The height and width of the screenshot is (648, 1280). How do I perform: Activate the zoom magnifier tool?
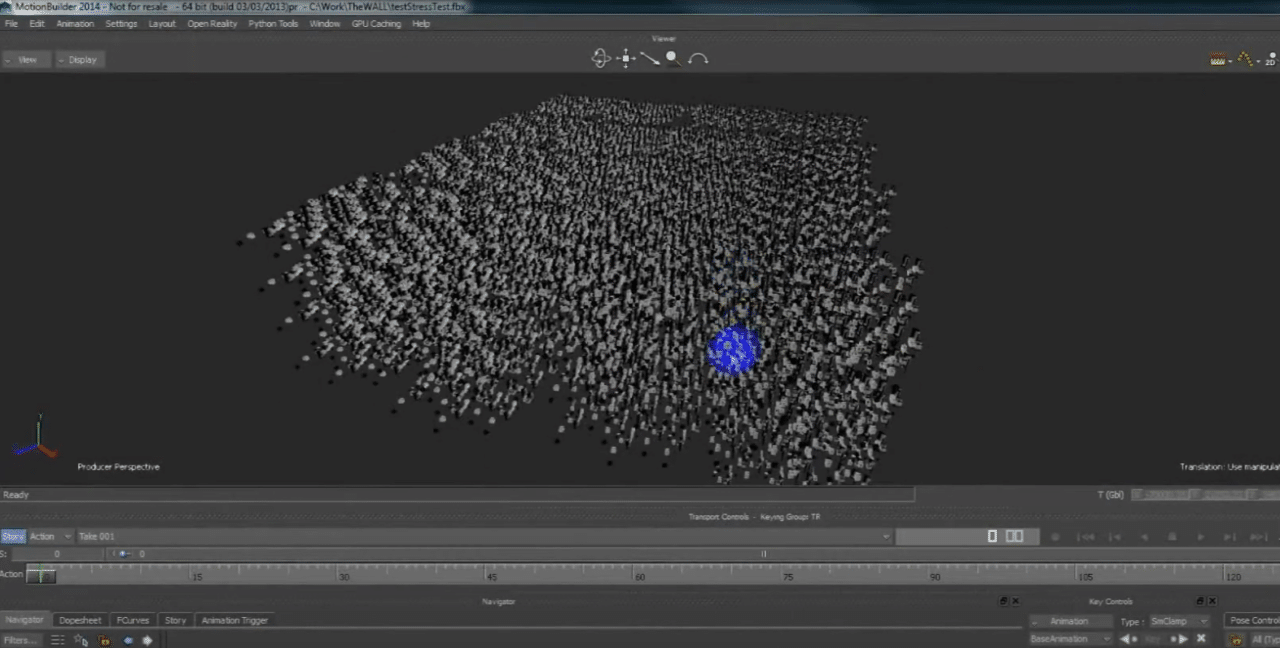(x=673, y=58)
